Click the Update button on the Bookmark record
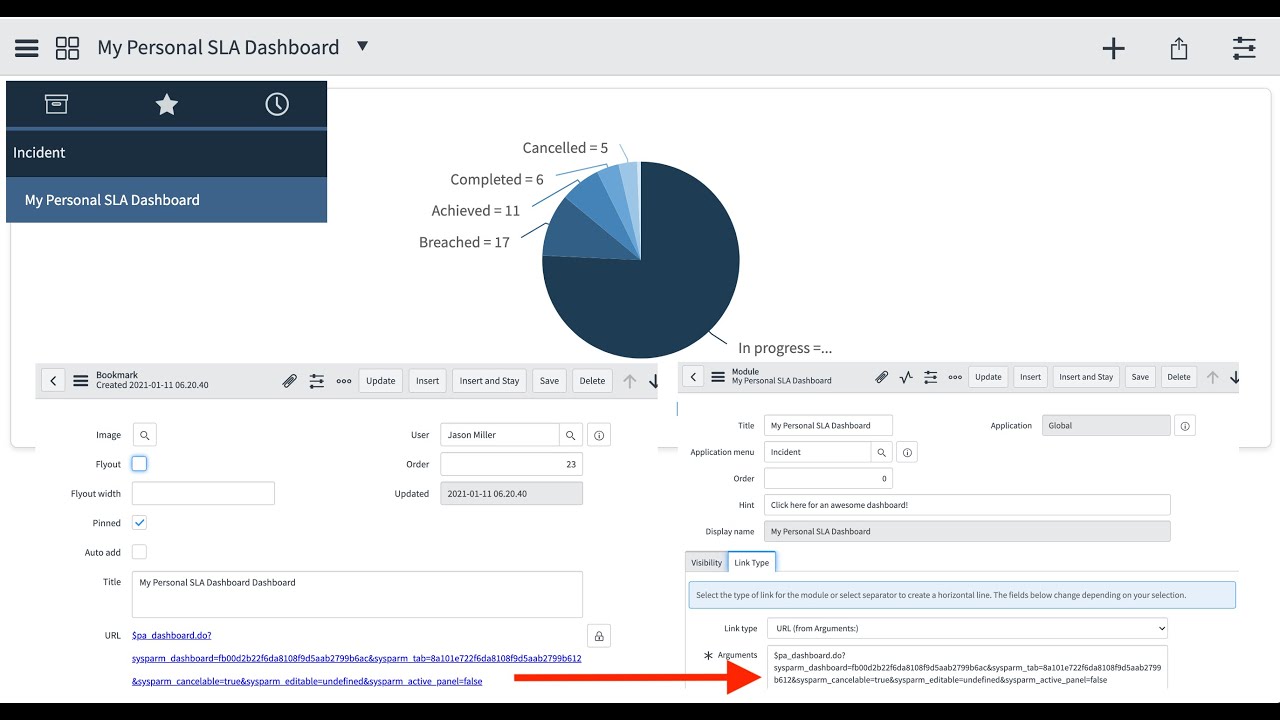This screenshot has width=1280, height=720. click(x=380, y=380)
